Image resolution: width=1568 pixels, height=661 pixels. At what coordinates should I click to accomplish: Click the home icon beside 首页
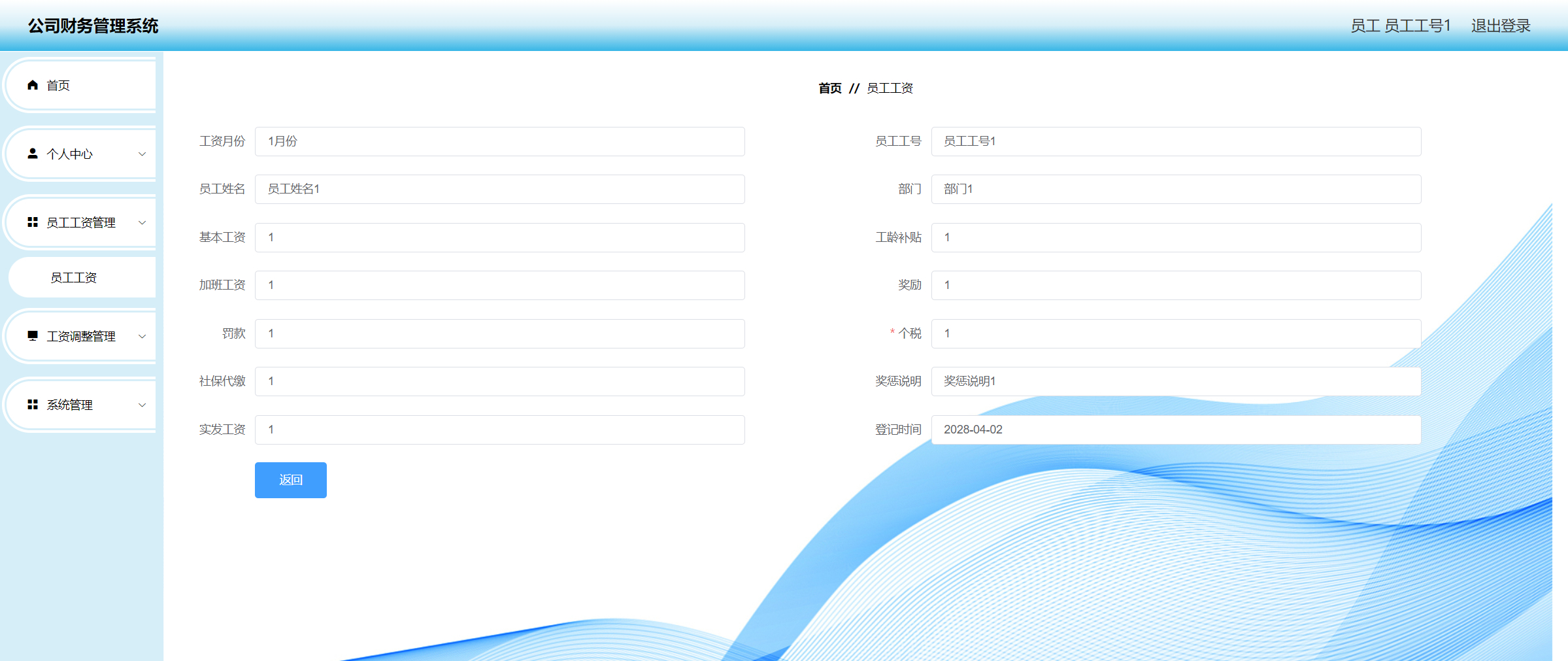point(33,85)
